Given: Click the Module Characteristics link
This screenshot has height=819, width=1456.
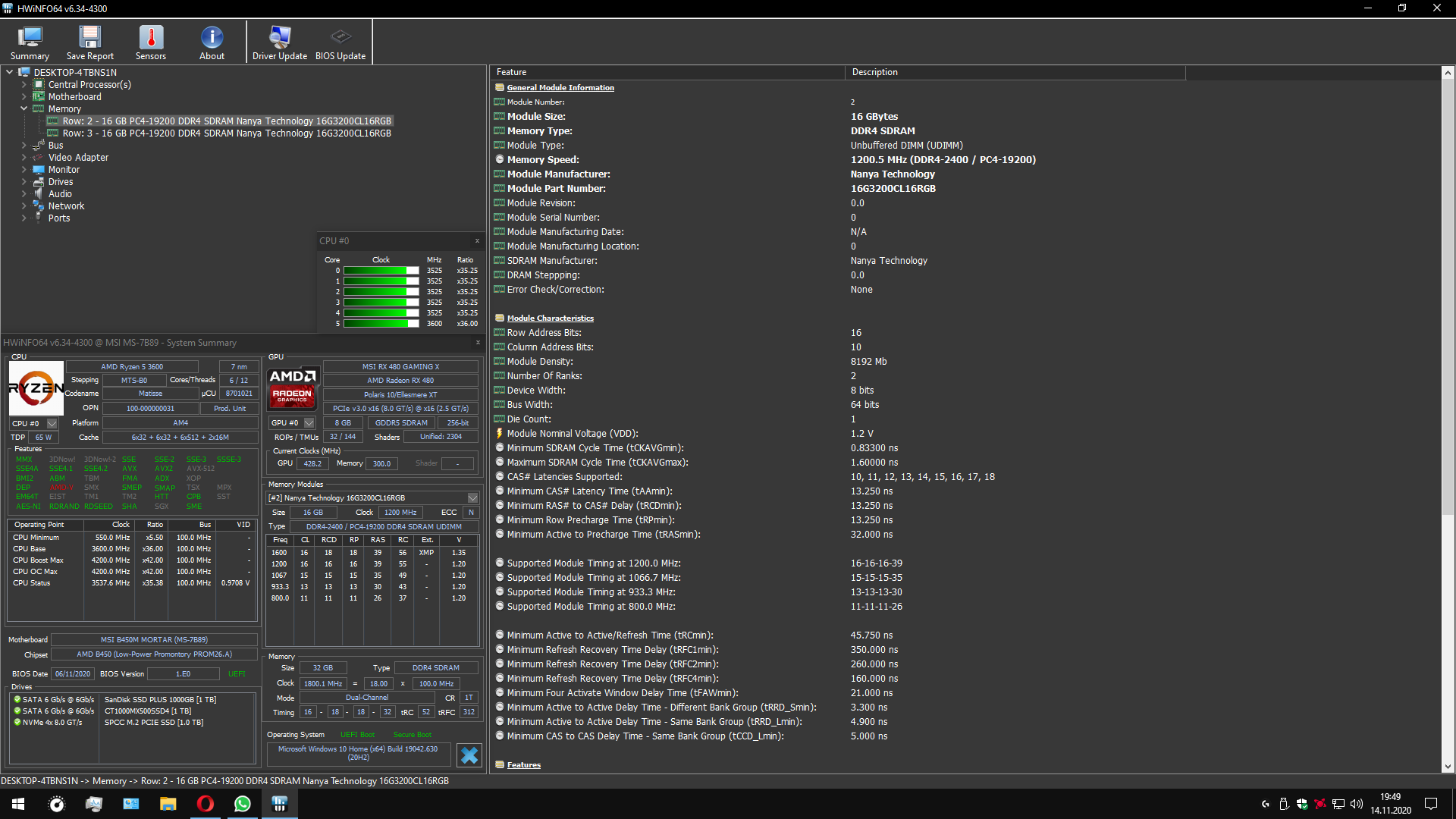Looking at the screenshot, I should pos(551,318).
